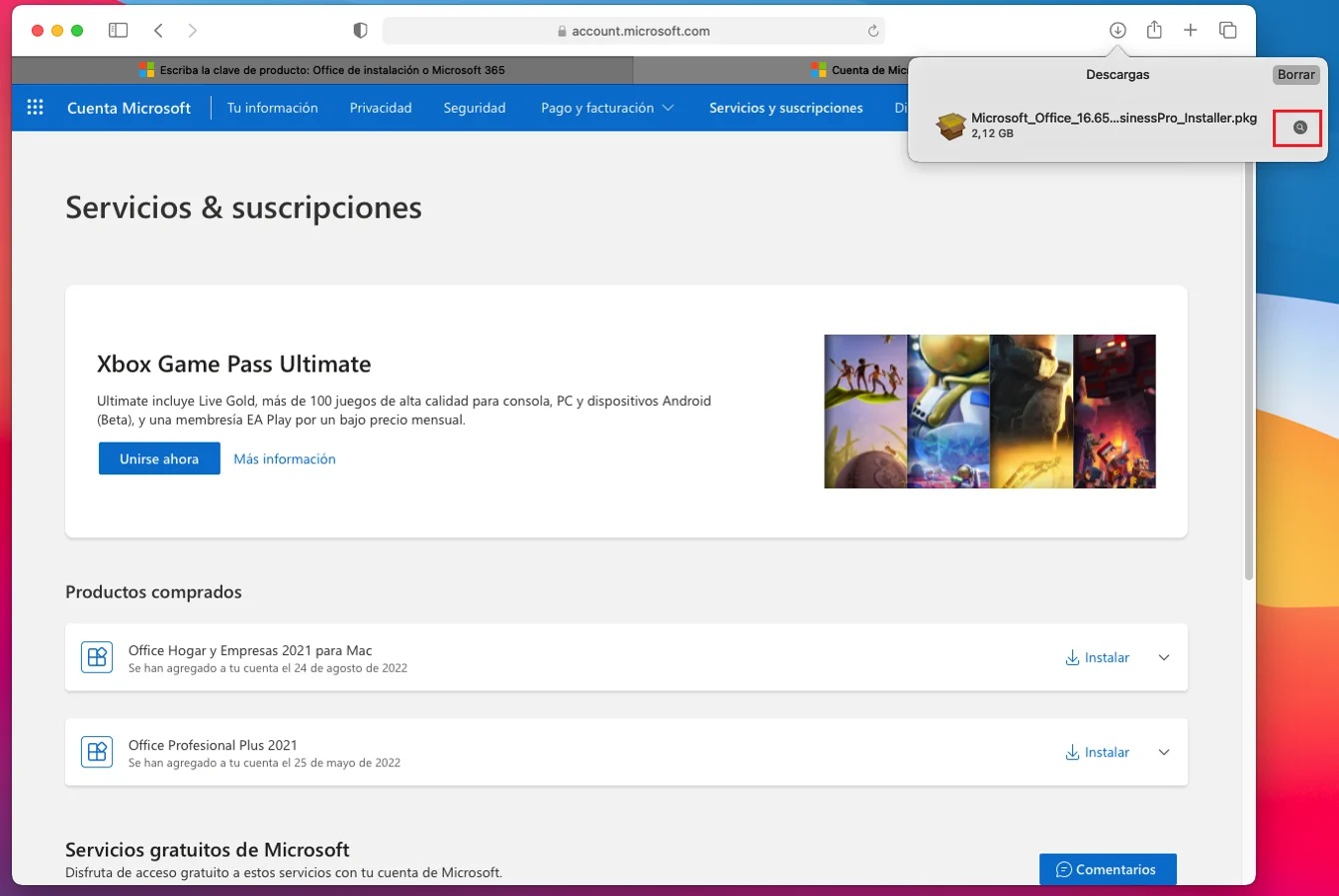Click the Unirse ahora button
Viewport: 1339px width, 896px height.
tap(159, 458)
